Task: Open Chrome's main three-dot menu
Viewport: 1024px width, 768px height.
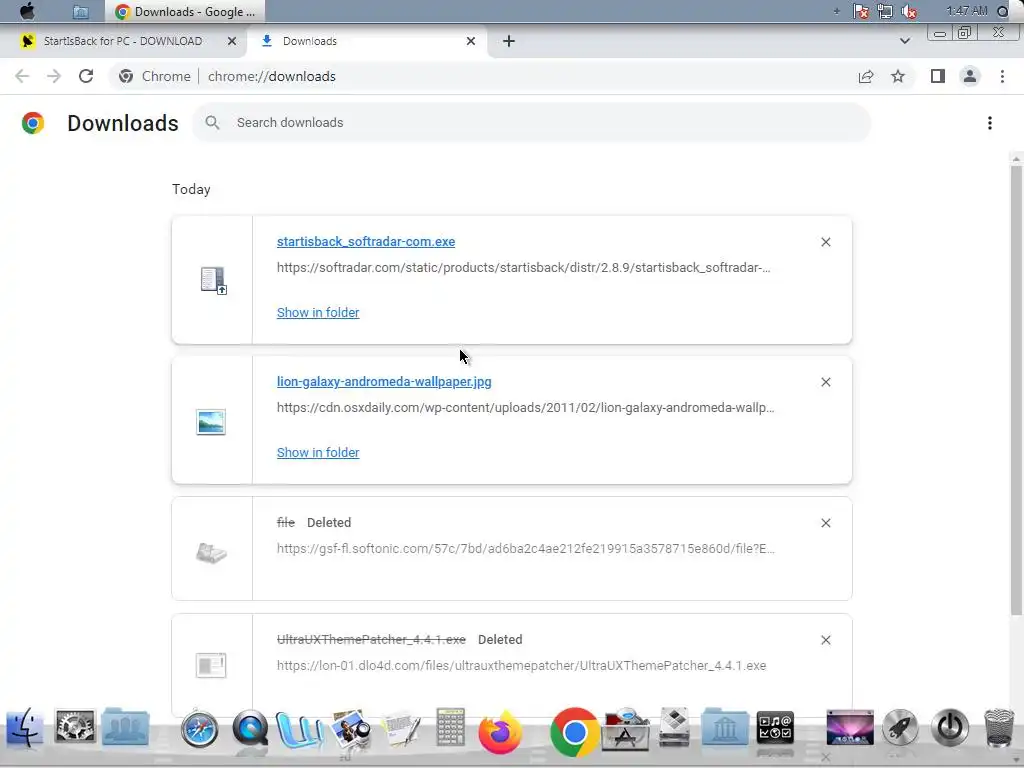Action: click(1002, 76)
